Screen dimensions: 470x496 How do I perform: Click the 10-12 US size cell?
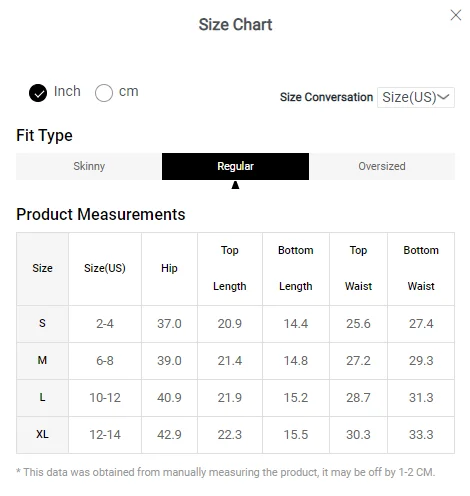(105, 398)
